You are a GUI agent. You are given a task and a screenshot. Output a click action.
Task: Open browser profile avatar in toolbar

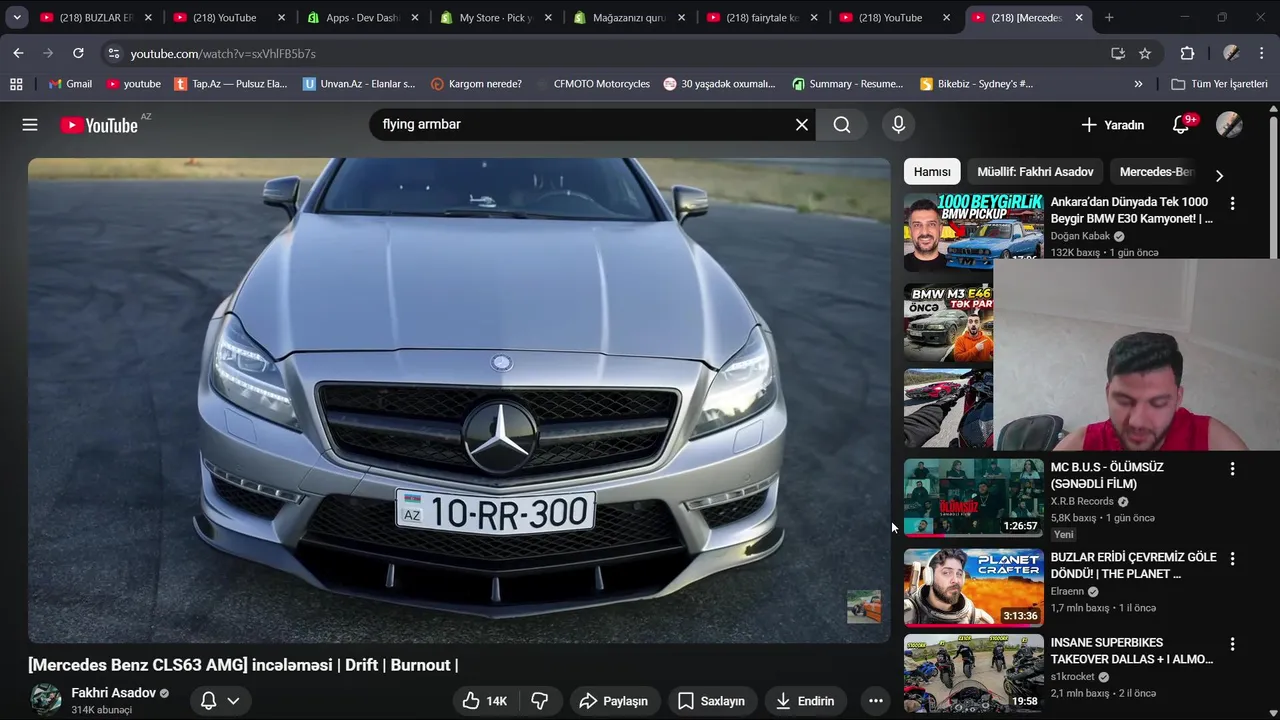coord(1231,53)
